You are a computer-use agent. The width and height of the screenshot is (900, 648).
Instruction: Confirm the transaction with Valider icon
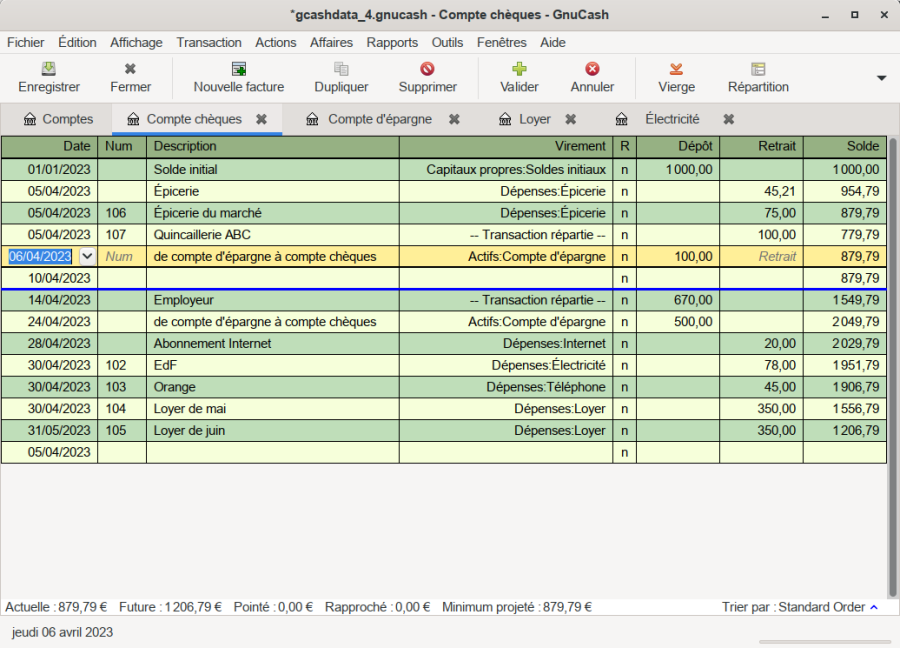pos(519,69)
